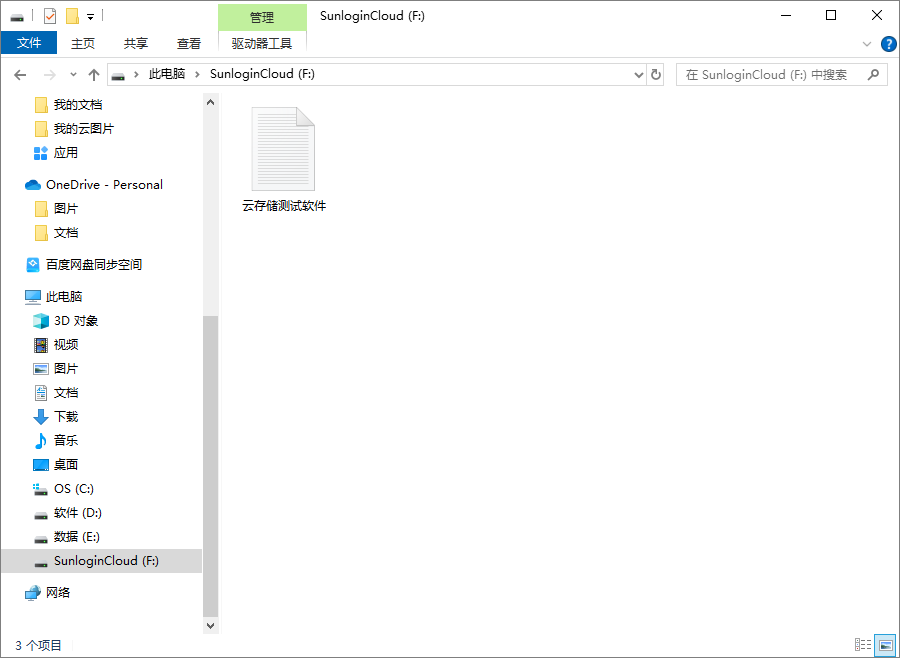Screen dimensions: 900x658
Task: Switch to the 查看 ribbon tab
Action: click(x=189, y=43)
